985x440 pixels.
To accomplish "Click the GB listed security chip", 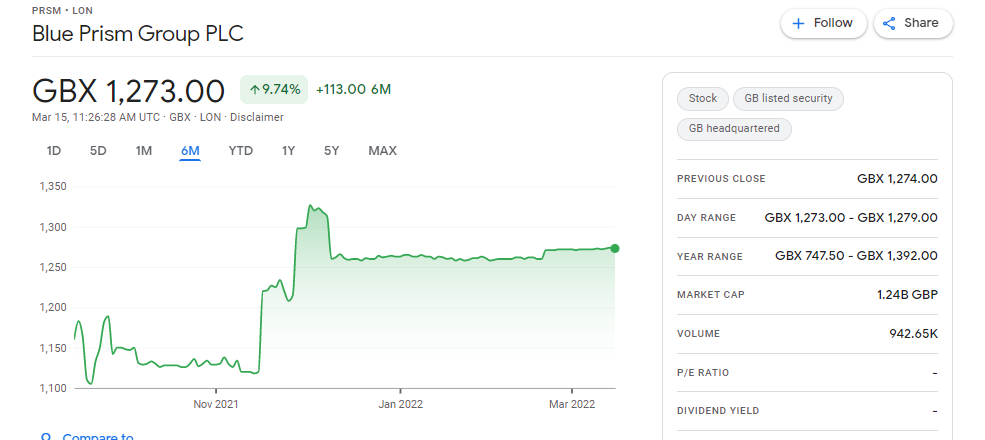I will 788,99.
